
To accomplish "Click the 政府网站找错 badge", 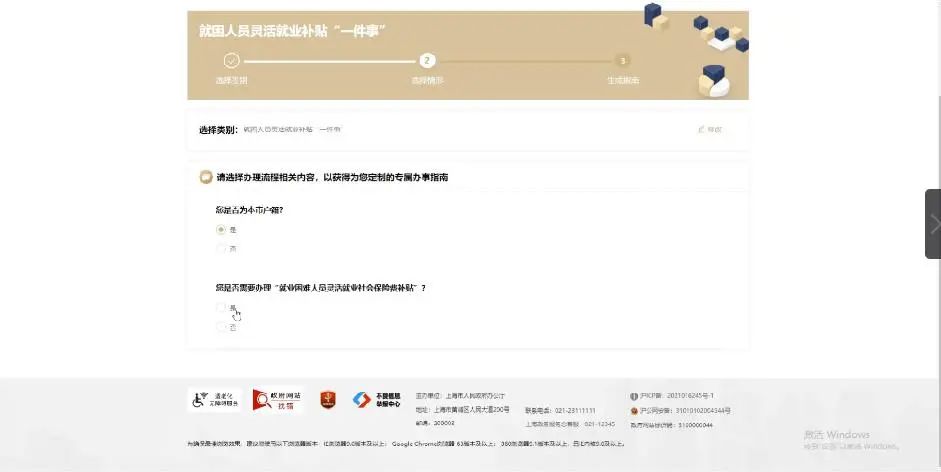I will pos(278,400).
